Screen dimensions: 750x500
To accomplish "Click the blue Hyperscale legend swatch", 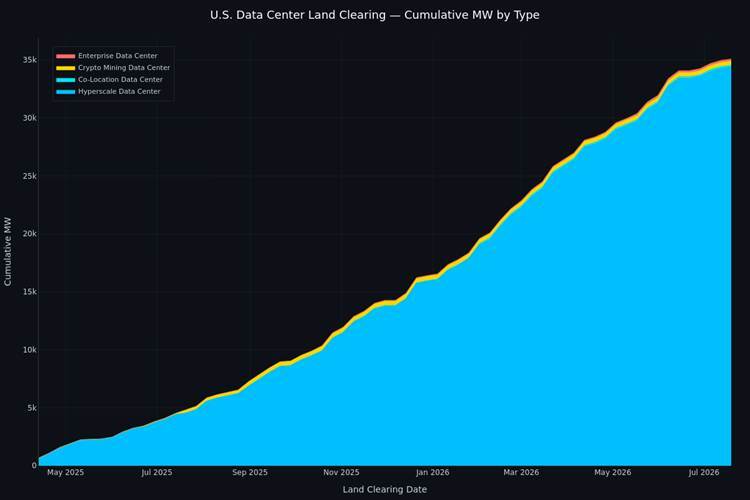I will [66, 92].
